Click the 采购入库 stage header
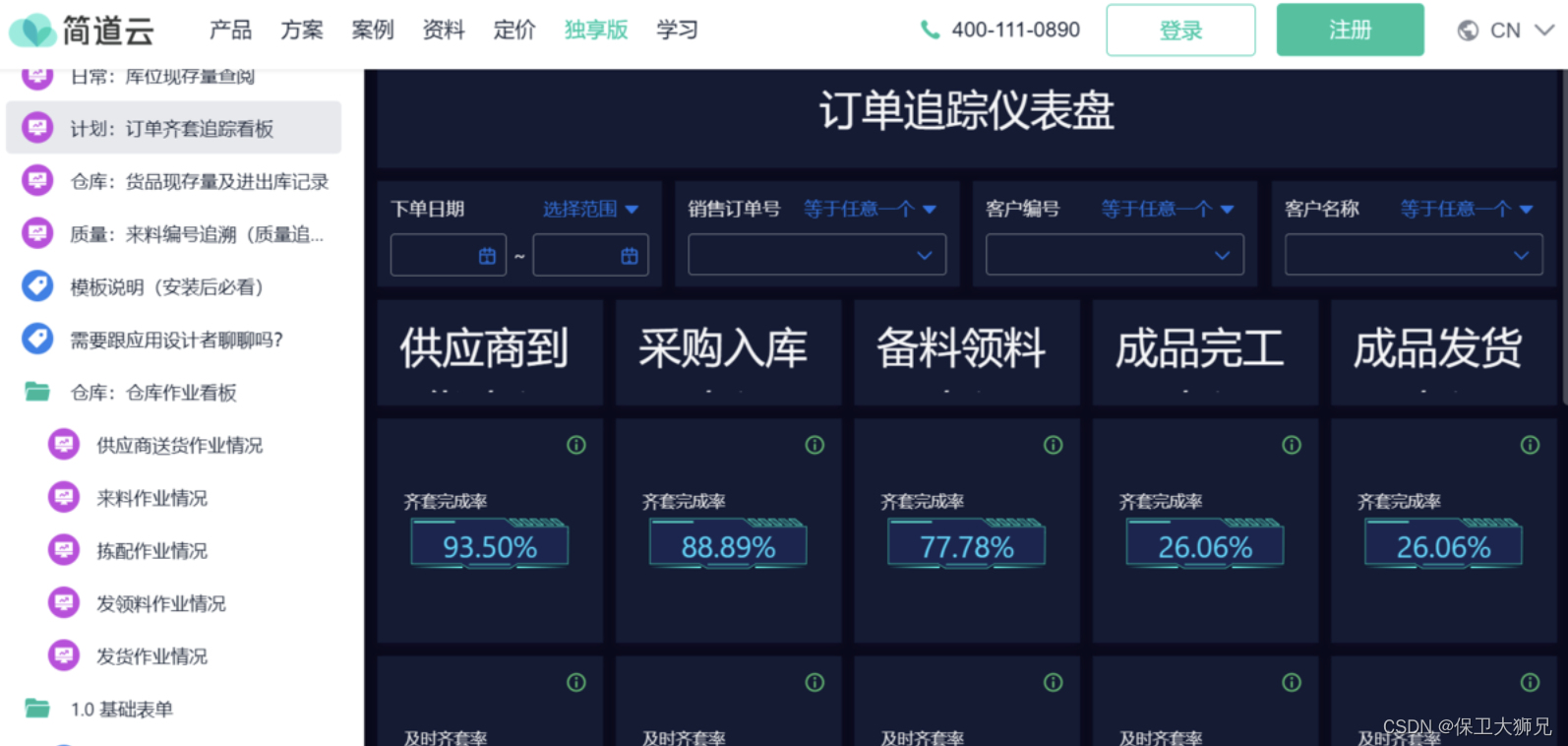 (728, 352)
